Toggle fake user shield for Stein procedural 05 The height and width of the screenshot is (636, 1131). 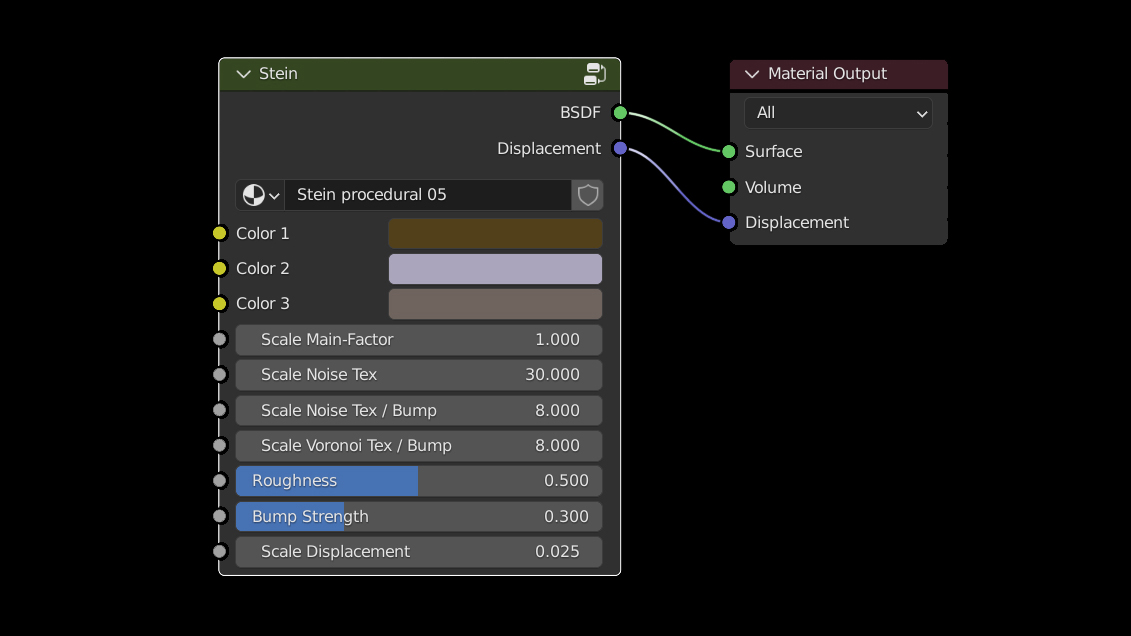pos(588,195)
